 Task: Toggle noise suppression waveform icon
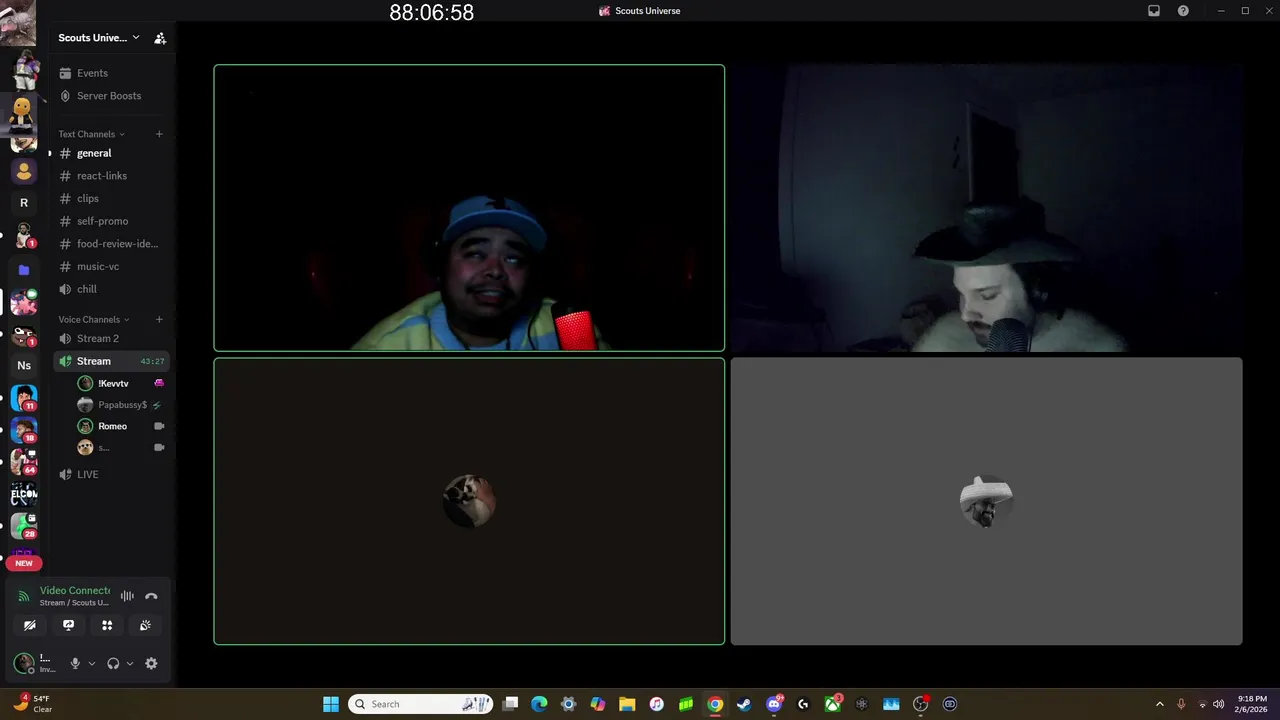127,596
